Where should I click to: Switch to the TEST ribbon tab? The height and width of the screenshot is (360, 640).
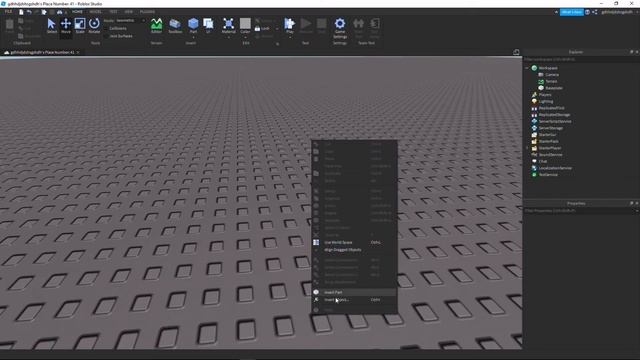[113, 12]
